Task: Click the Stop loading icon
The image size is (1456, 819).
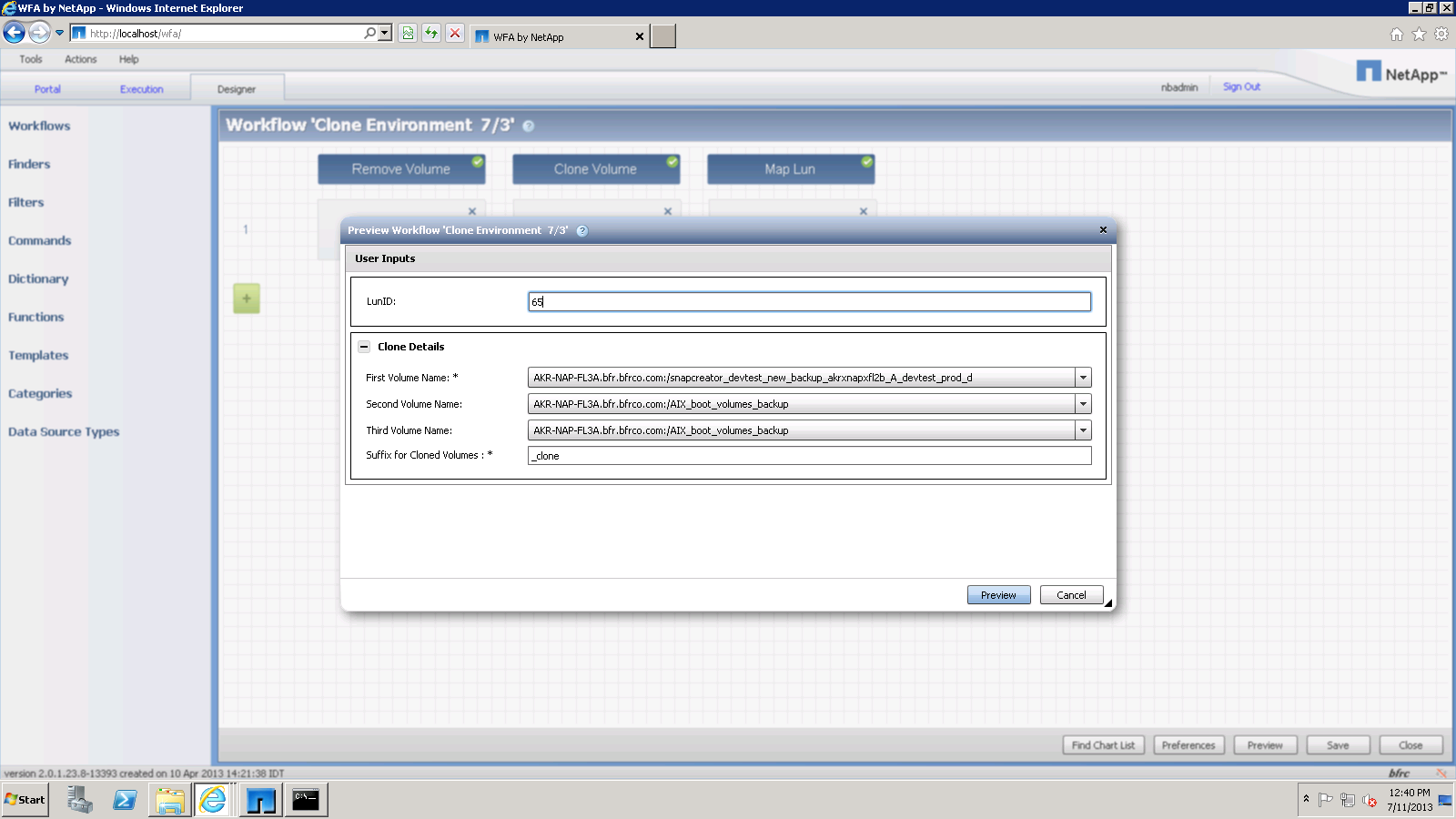Action: tap(455, 34)
